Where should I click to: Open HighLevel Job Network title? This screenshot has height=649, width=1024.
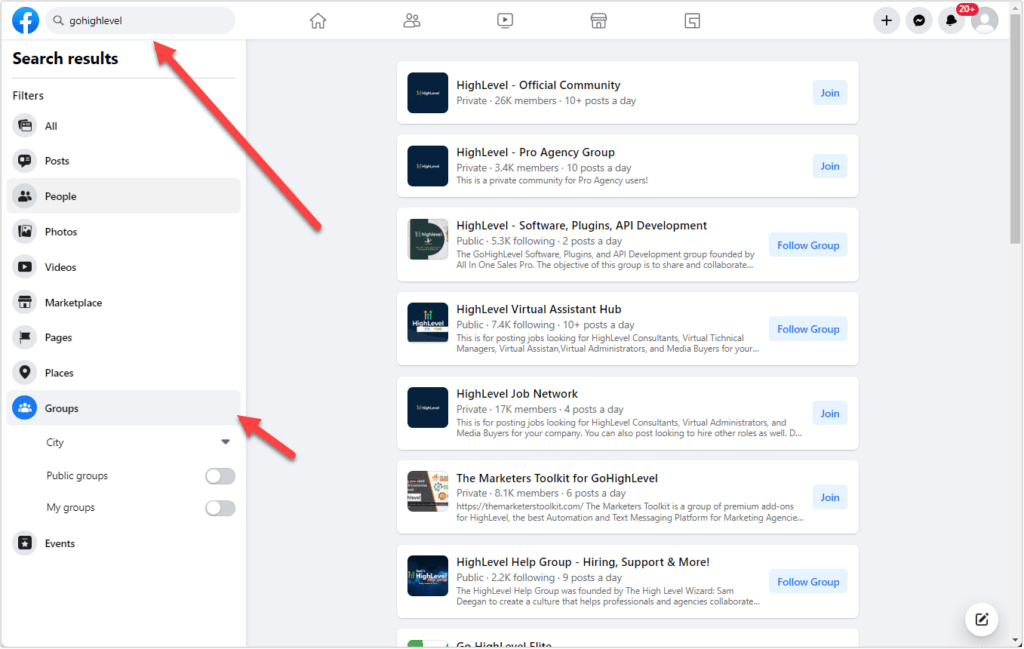[x=517, y=394]
